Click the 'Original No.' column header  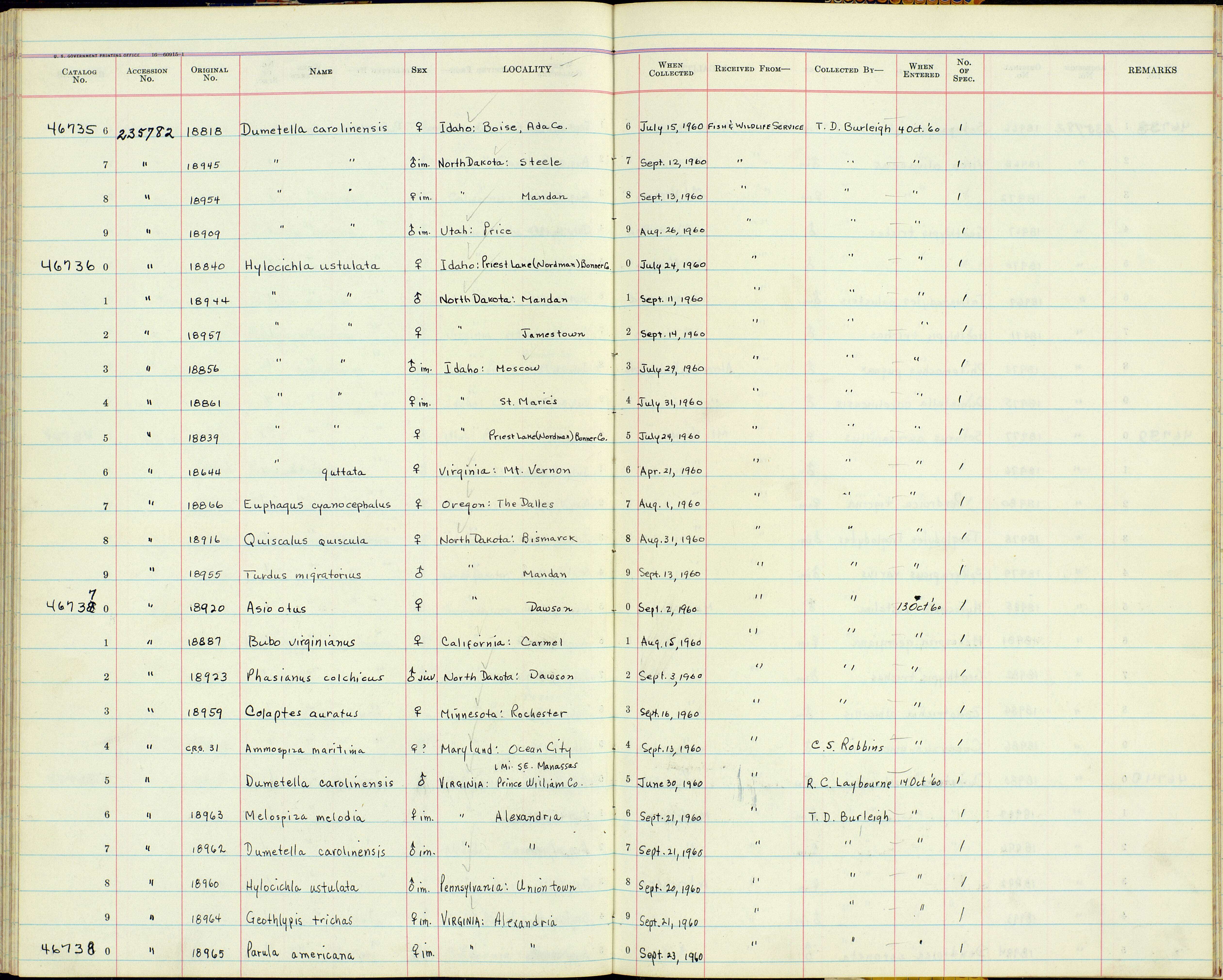tap(209, 74)
